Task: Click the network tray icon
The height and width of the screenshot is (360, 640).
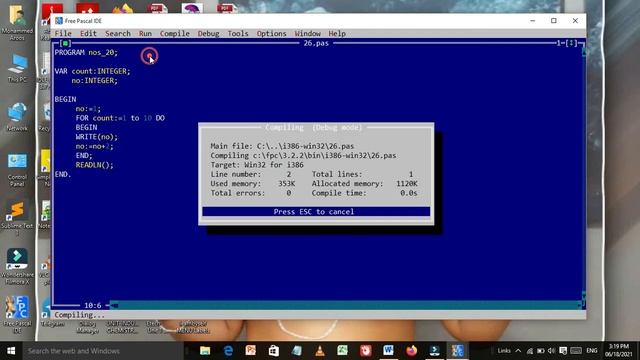Action: [x=529, y=351]
